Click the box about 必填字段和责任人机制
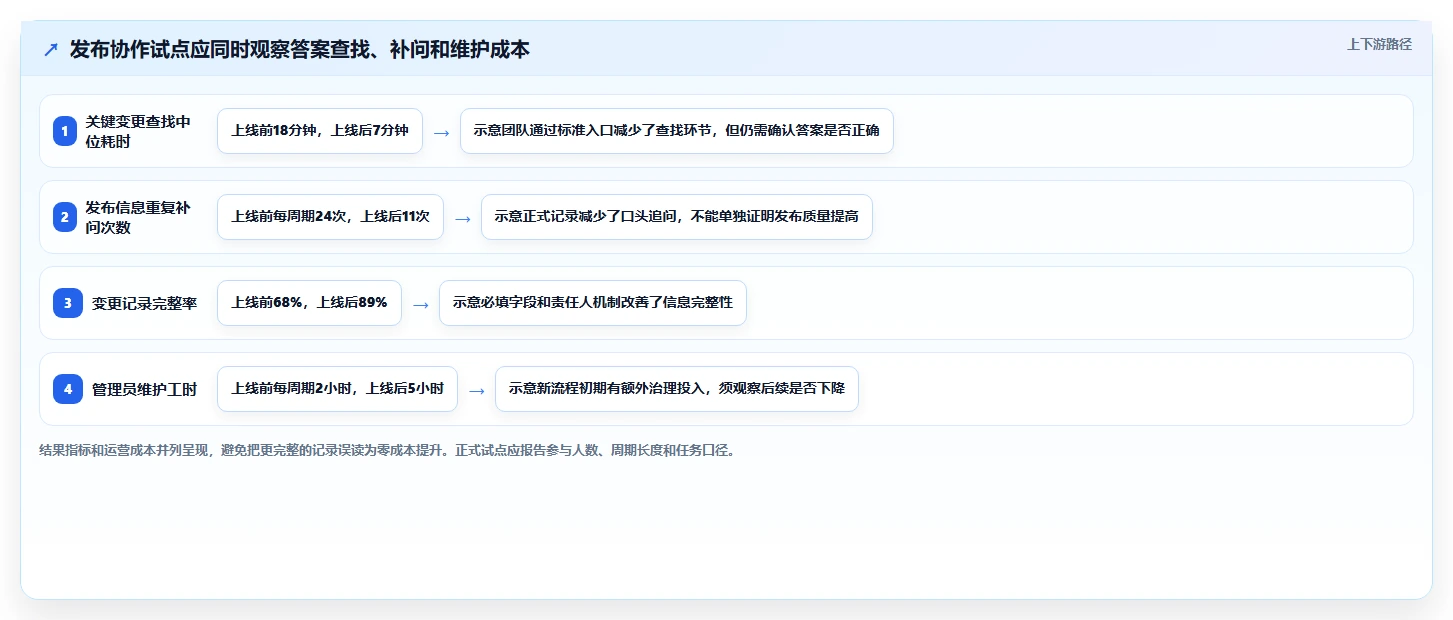Screen dimensions: 1453x620 (x=593, y=303)
